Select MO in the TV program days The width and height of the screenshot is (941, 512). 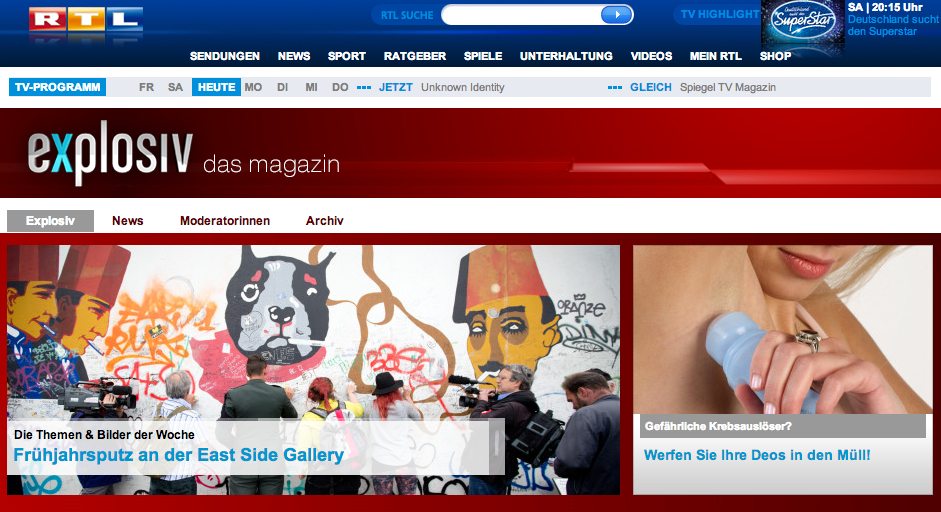[253, 87]
